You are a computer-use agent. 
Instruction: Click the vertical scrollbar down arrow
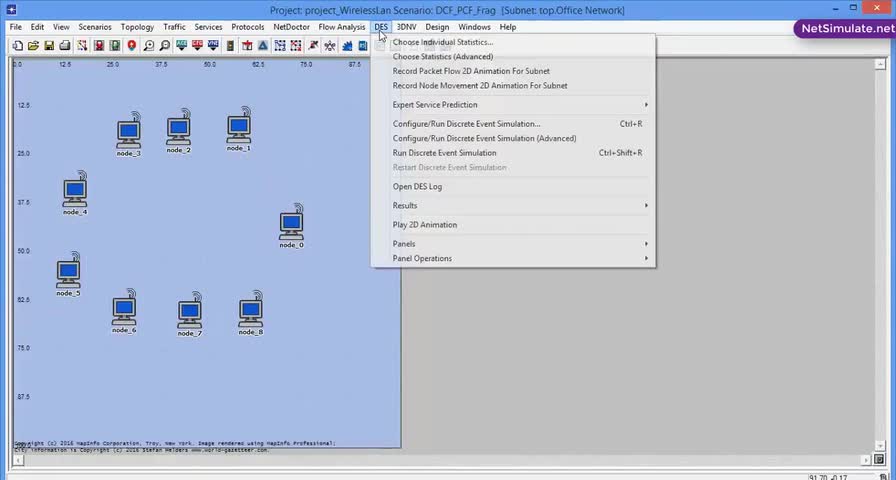880,445
